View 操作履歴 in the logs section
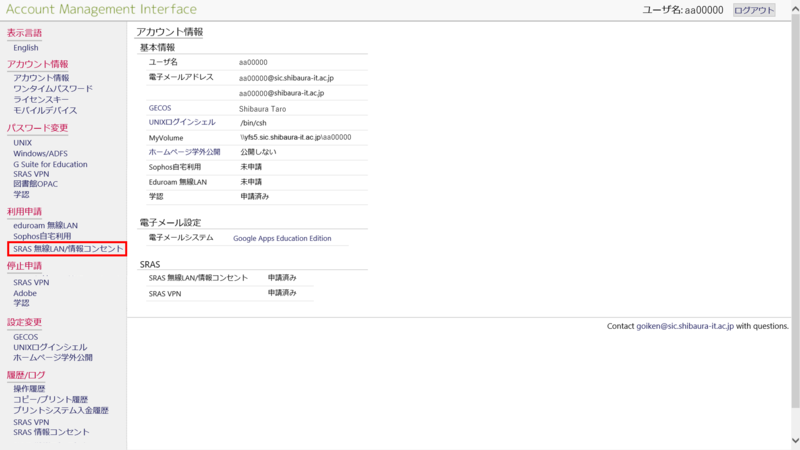 coord(29,389)
